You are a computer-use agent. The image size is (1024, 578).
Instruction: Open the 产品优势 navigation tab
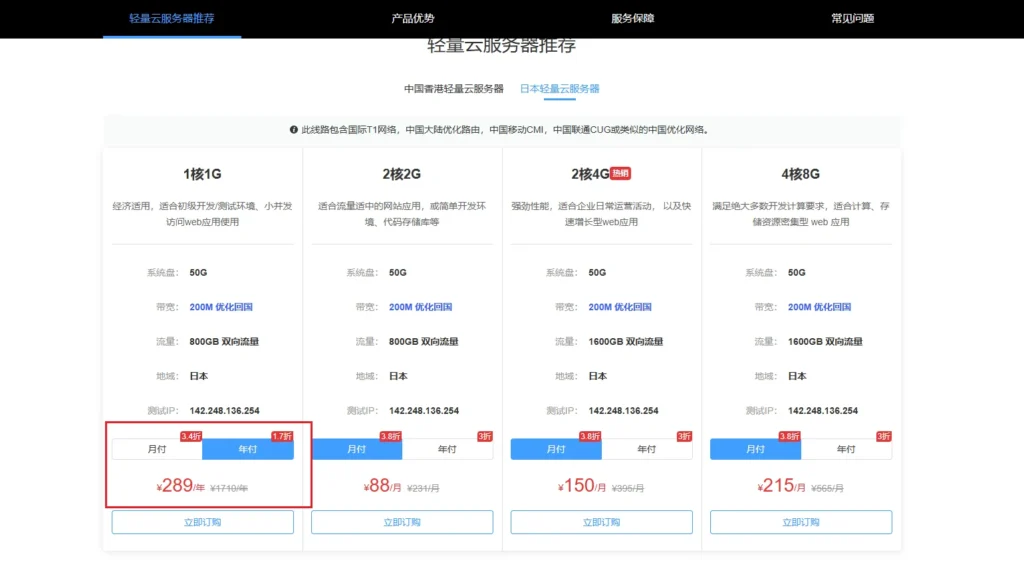[413, 18]
